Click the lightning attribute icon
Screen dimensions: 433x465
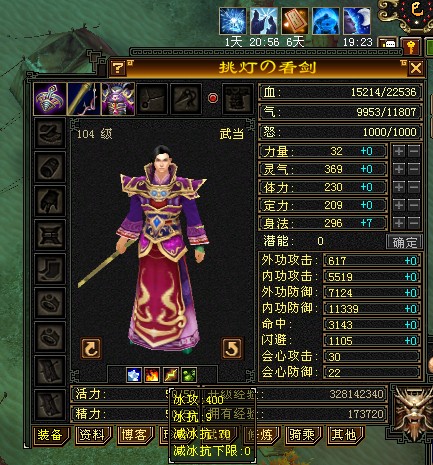(170, 375)
